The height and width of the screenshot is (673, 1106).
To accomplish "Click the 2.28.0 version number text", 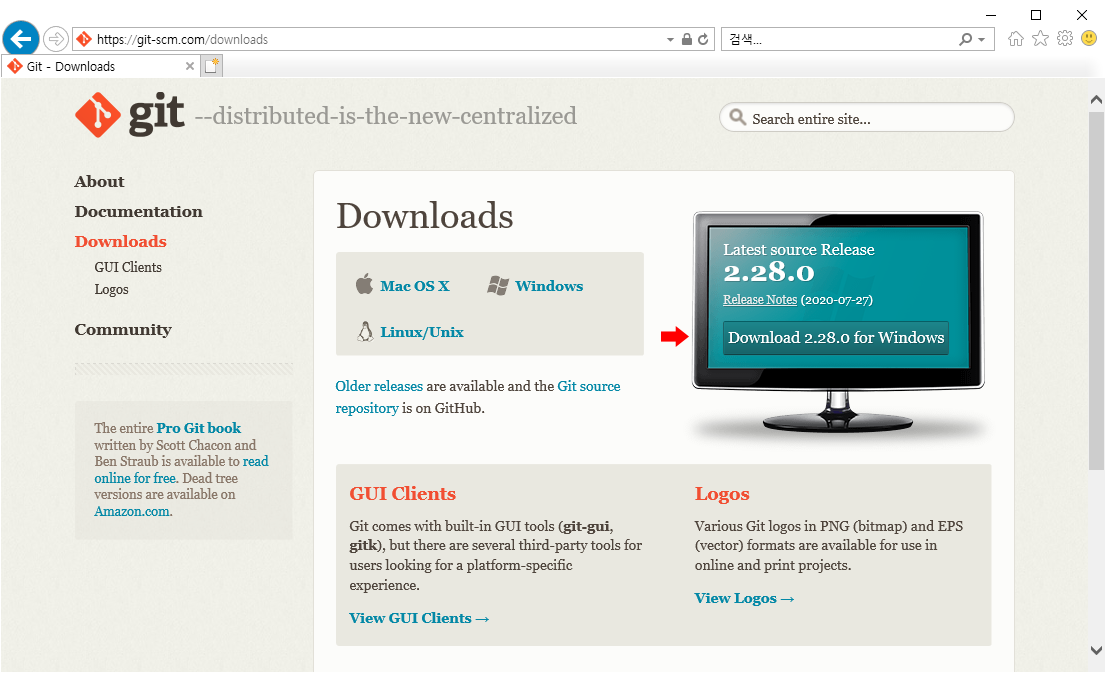I will click(x=769, y=272).
